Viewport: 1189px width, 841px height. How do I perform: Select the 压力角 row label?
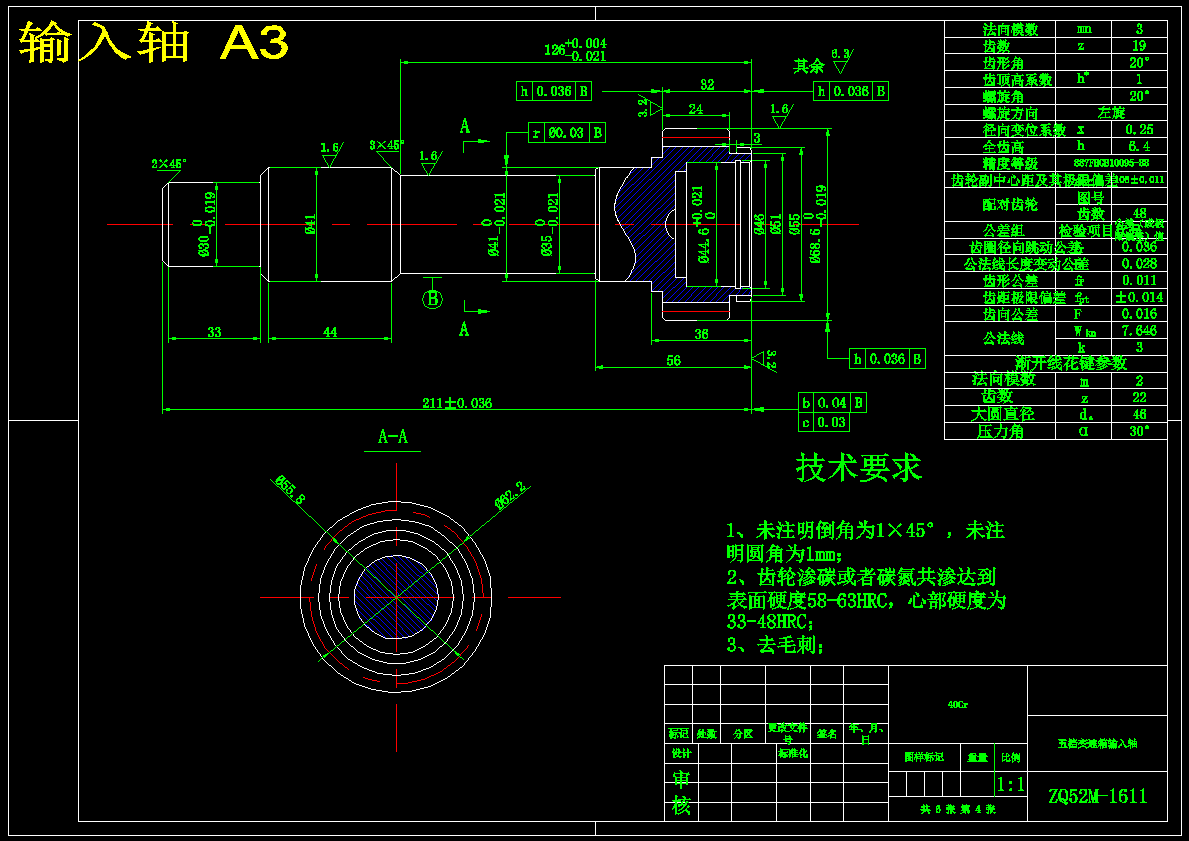tap(999, 431)
